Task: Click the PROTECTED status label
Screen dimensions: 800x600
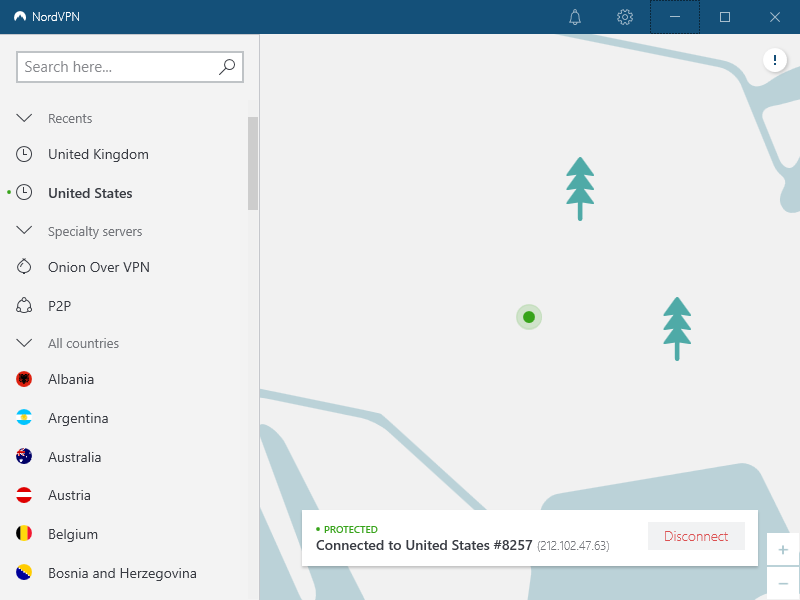Action: tap(351, 529)
